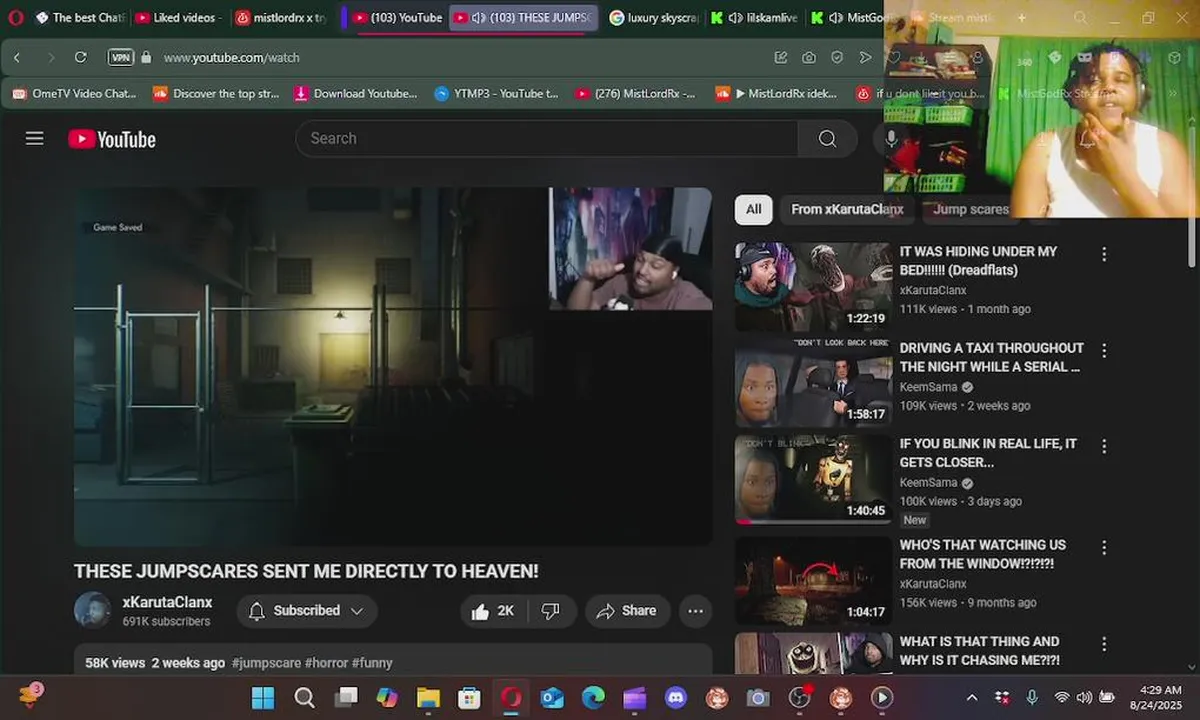This screenshot has height=720, width=1200.
Task: Open the YouTube hamburger guide menu
Action: [x=35, y=139]
